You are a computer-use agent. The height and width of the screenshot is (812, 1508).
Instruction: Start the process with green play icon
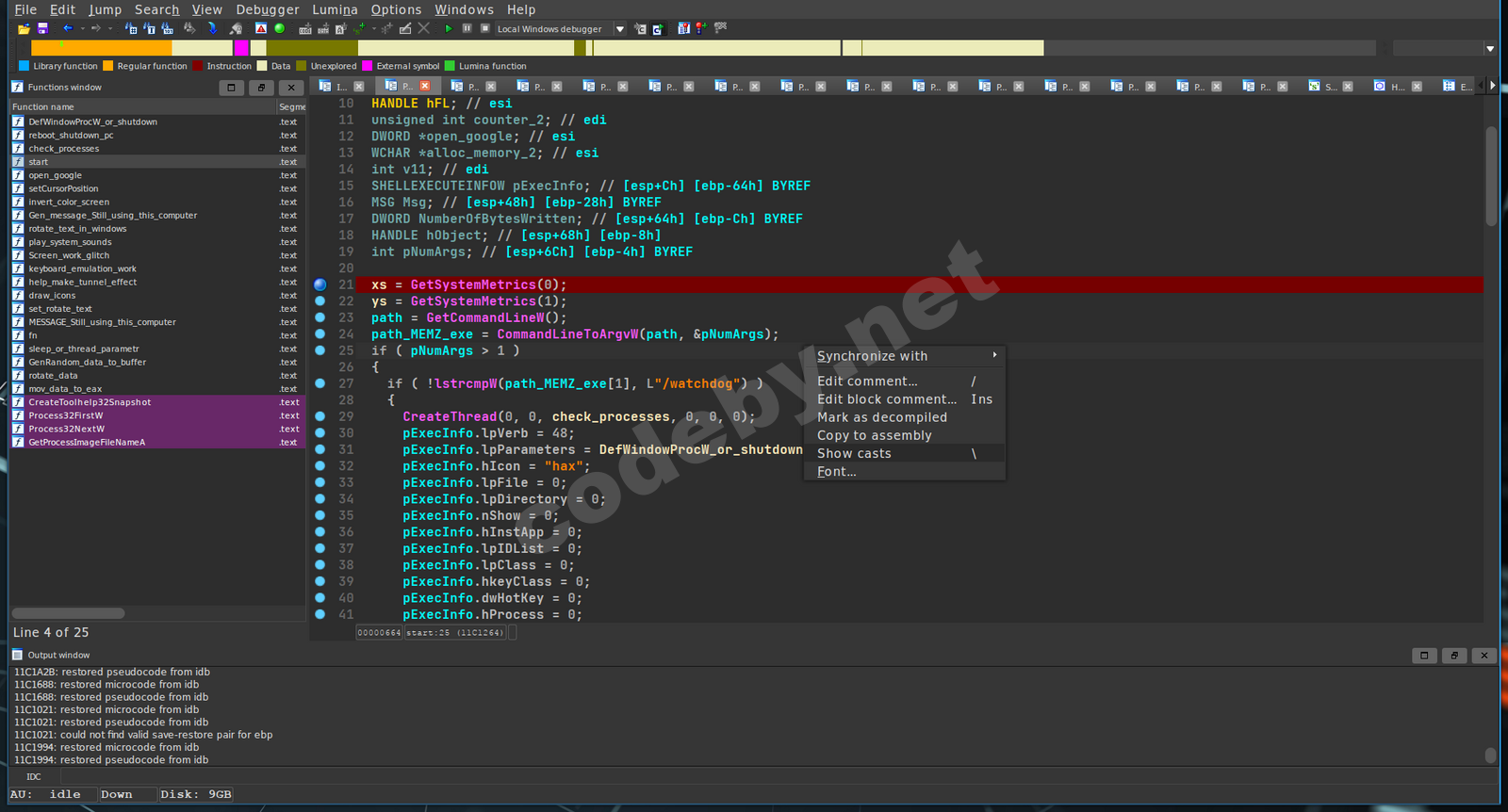click(x=449, y=29)
